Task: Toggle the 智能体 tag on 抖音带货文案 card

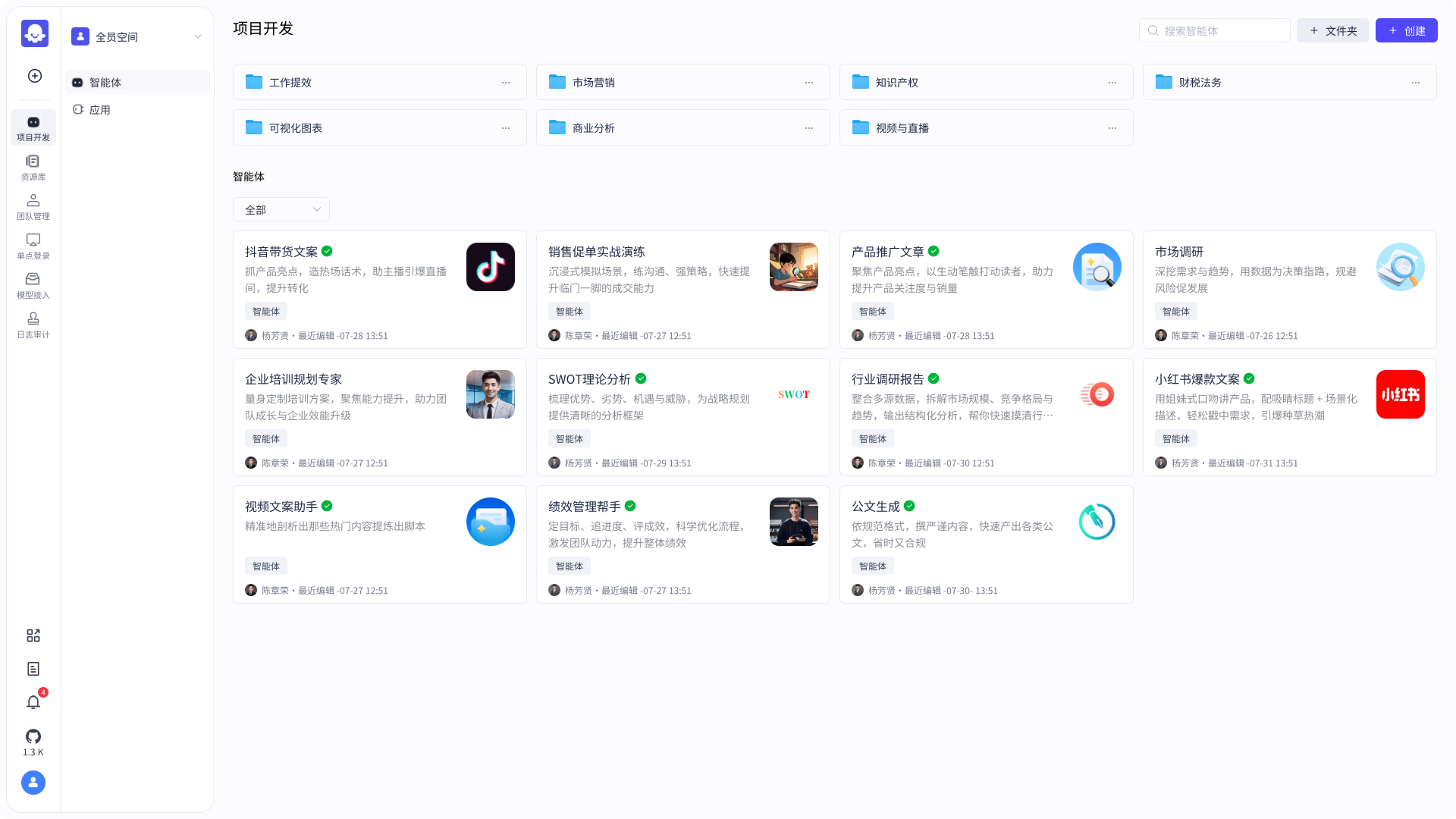Action: click(265, 311)
